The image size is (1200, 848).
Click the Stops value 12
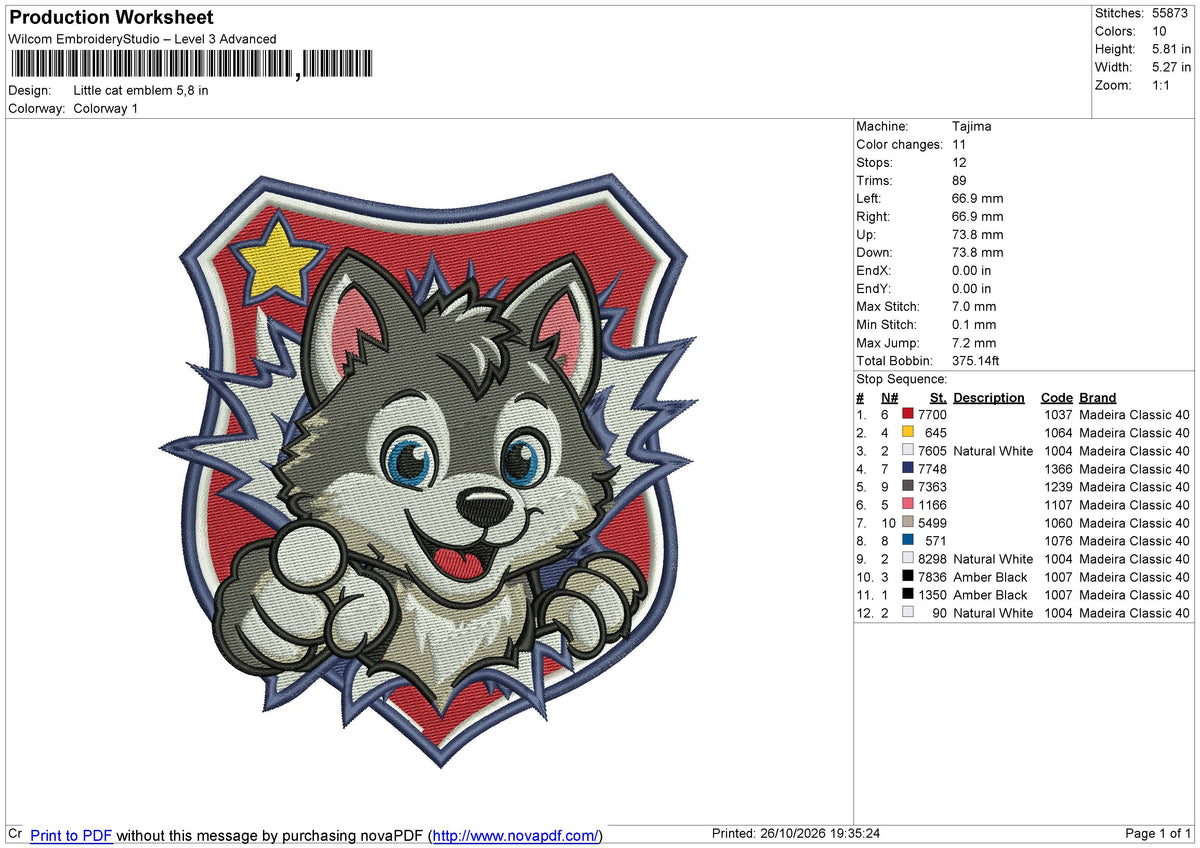[x=960, y=162]
